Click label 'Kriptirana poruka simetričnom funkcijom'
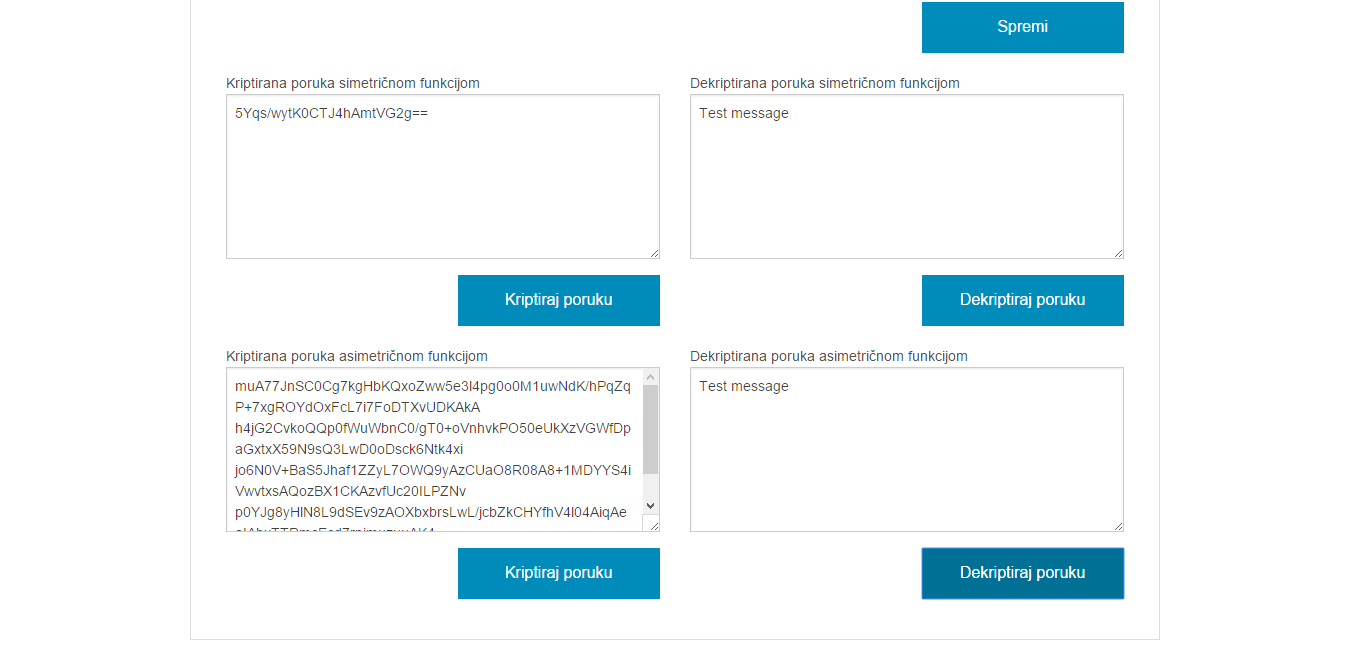The width and height of the screenshot is (1348, 662). 353,83
